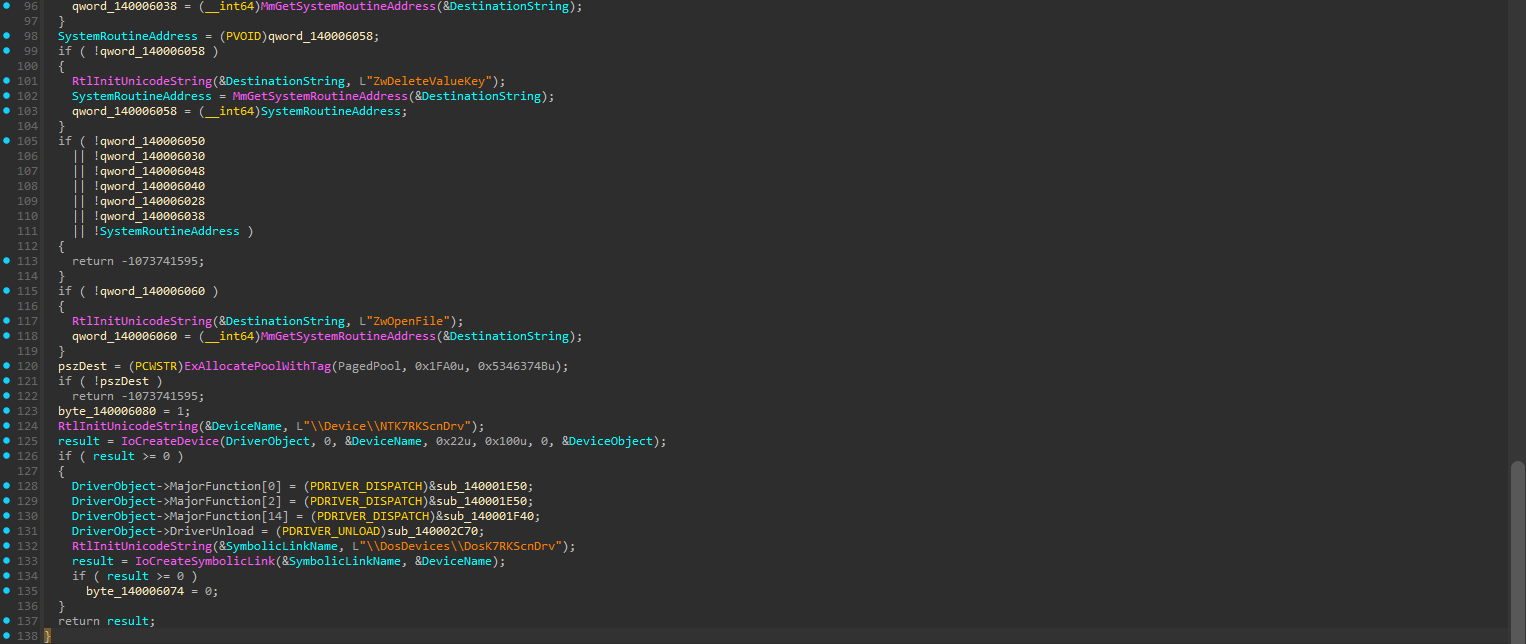
Task: Click the closing brace on line 138
Action: [x=47, y=636]
